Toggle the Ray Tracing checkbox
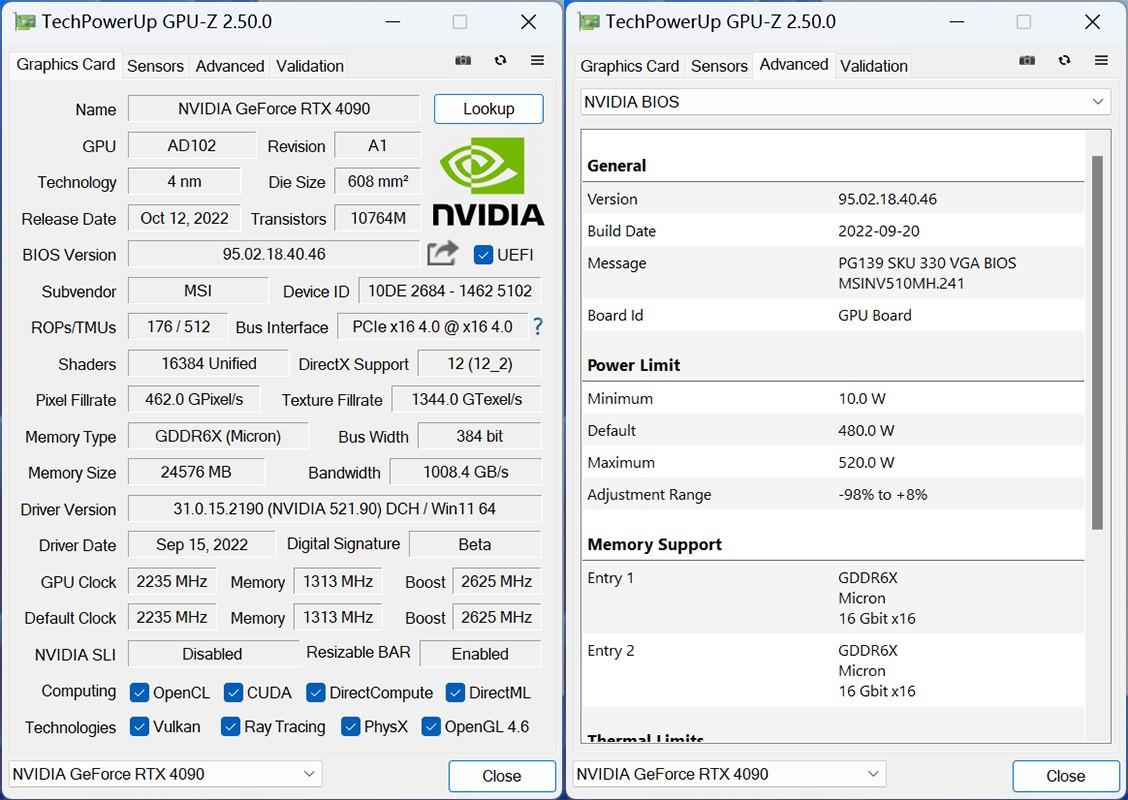The height and width of the screenshot is (800, 1128). (x=230, y=727)
